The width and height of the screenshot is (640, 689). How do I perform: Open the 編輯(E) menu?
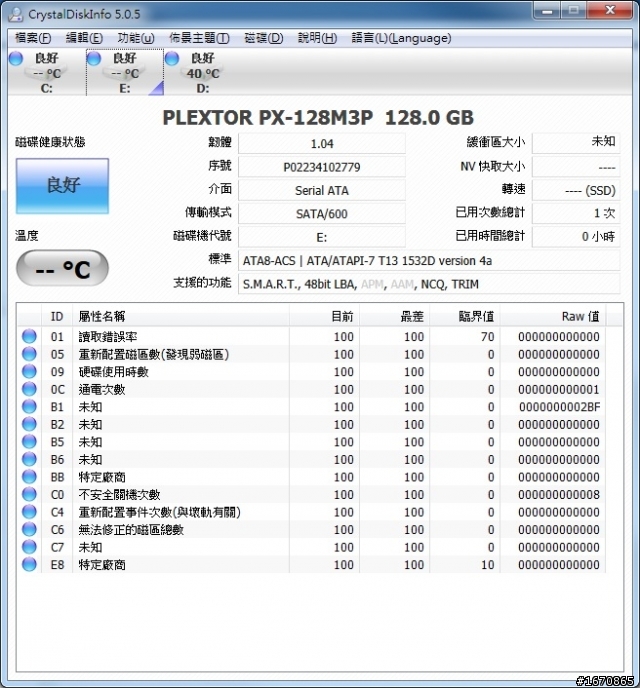coord(84,38)
